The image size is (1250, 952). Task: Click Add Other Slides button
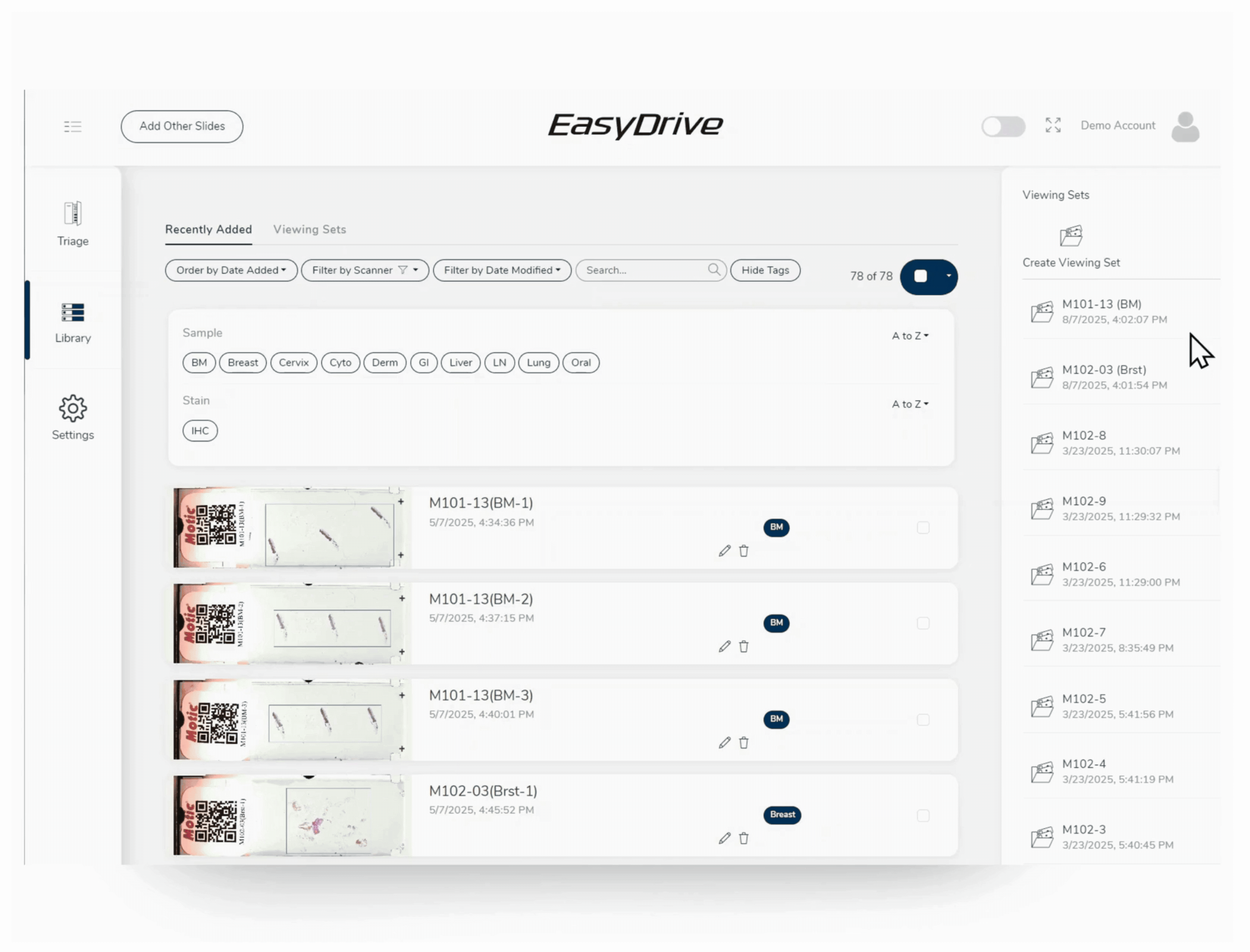tap(182, 126)
